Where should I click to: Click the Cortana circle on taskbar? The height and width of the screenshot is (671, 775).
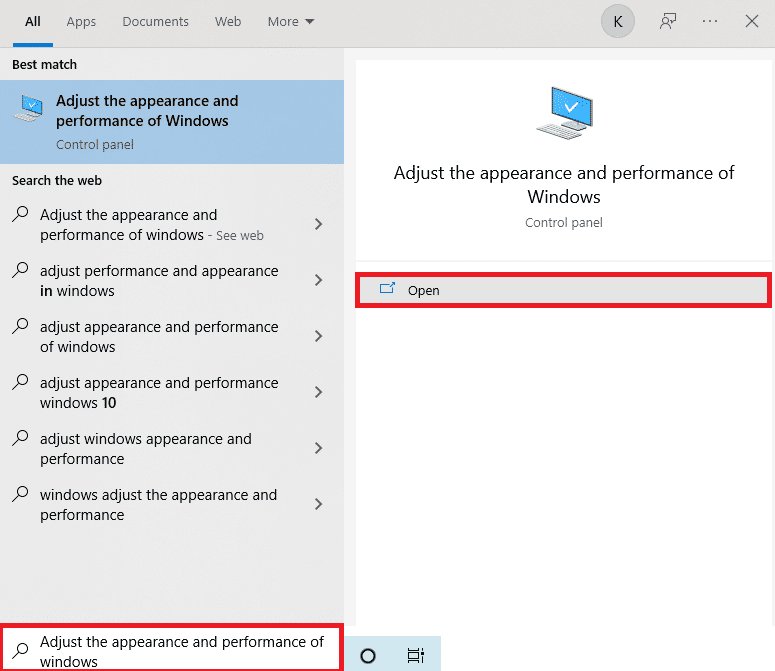click(x=367, y=656)
